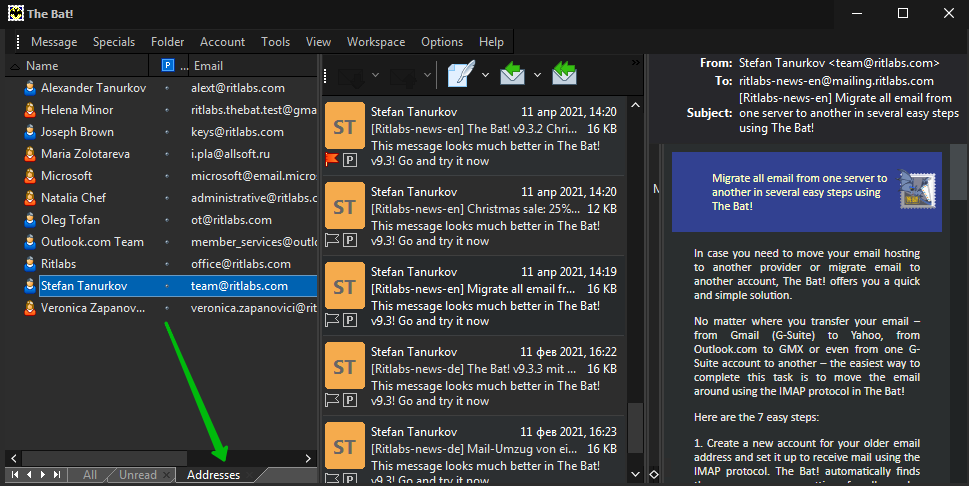Click the preview pane vertical scrollbar thumb

pyautogui.click(x=958, y=173)
